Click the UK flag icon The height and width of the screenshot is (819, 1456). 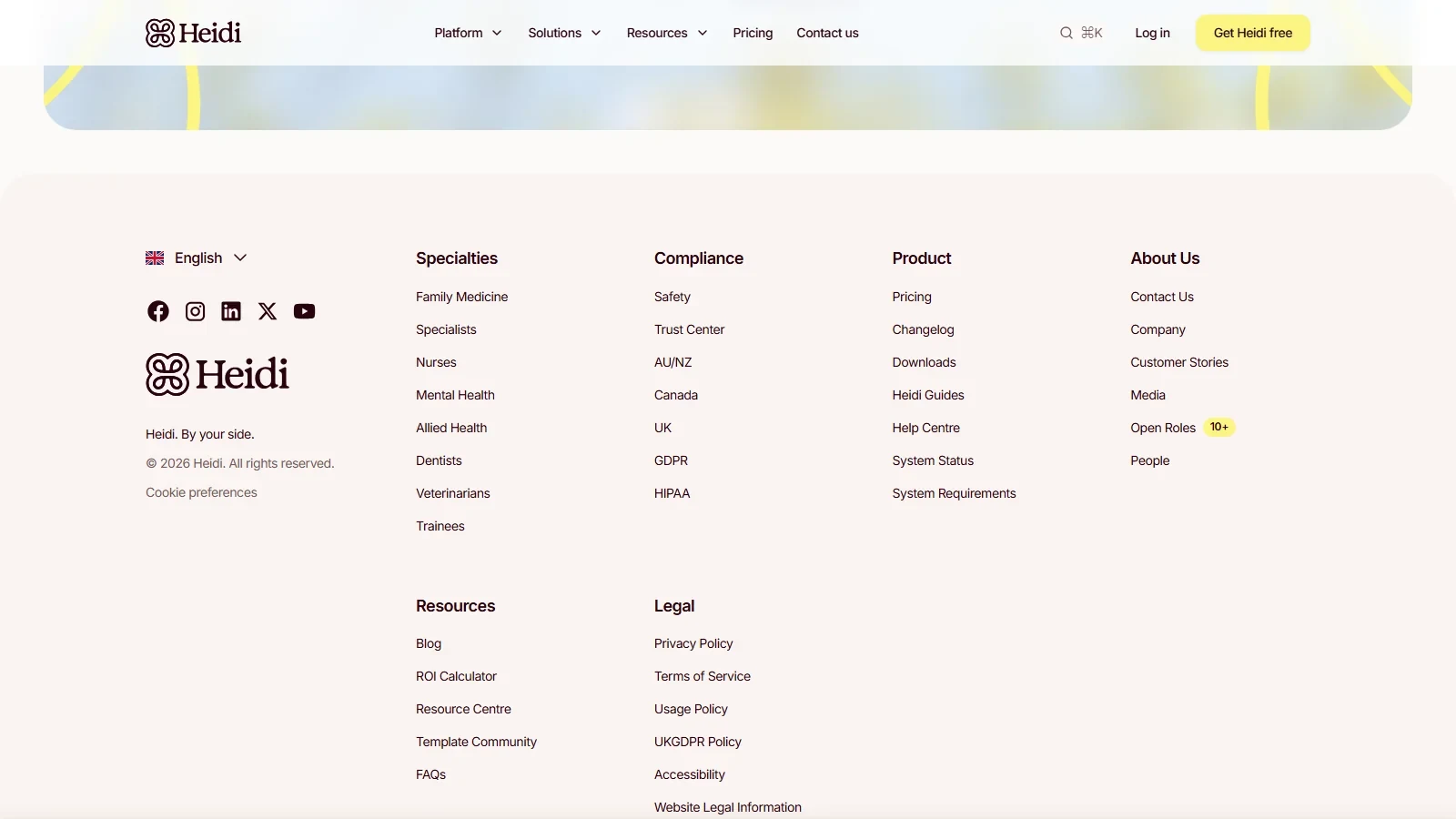[155, 258]
